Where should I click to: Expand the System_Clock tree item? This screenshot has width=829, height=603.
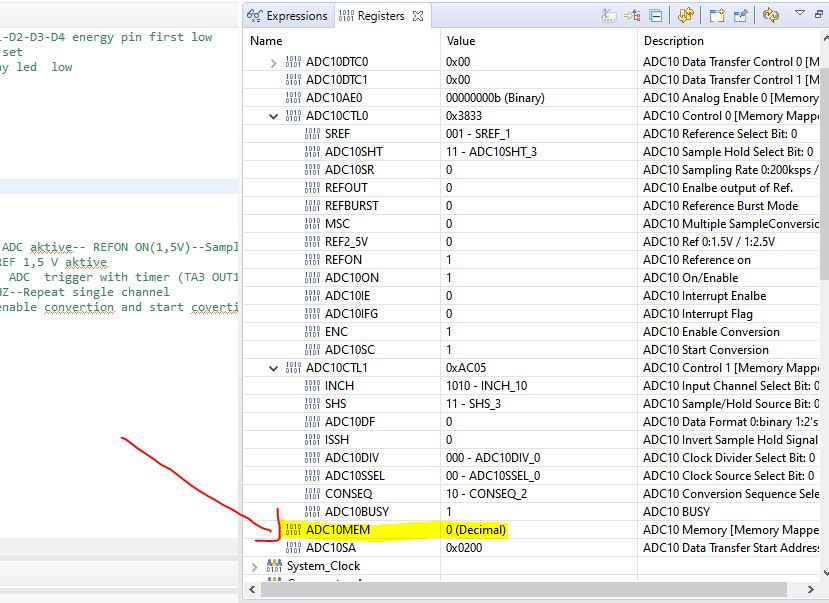coord(253,565)
